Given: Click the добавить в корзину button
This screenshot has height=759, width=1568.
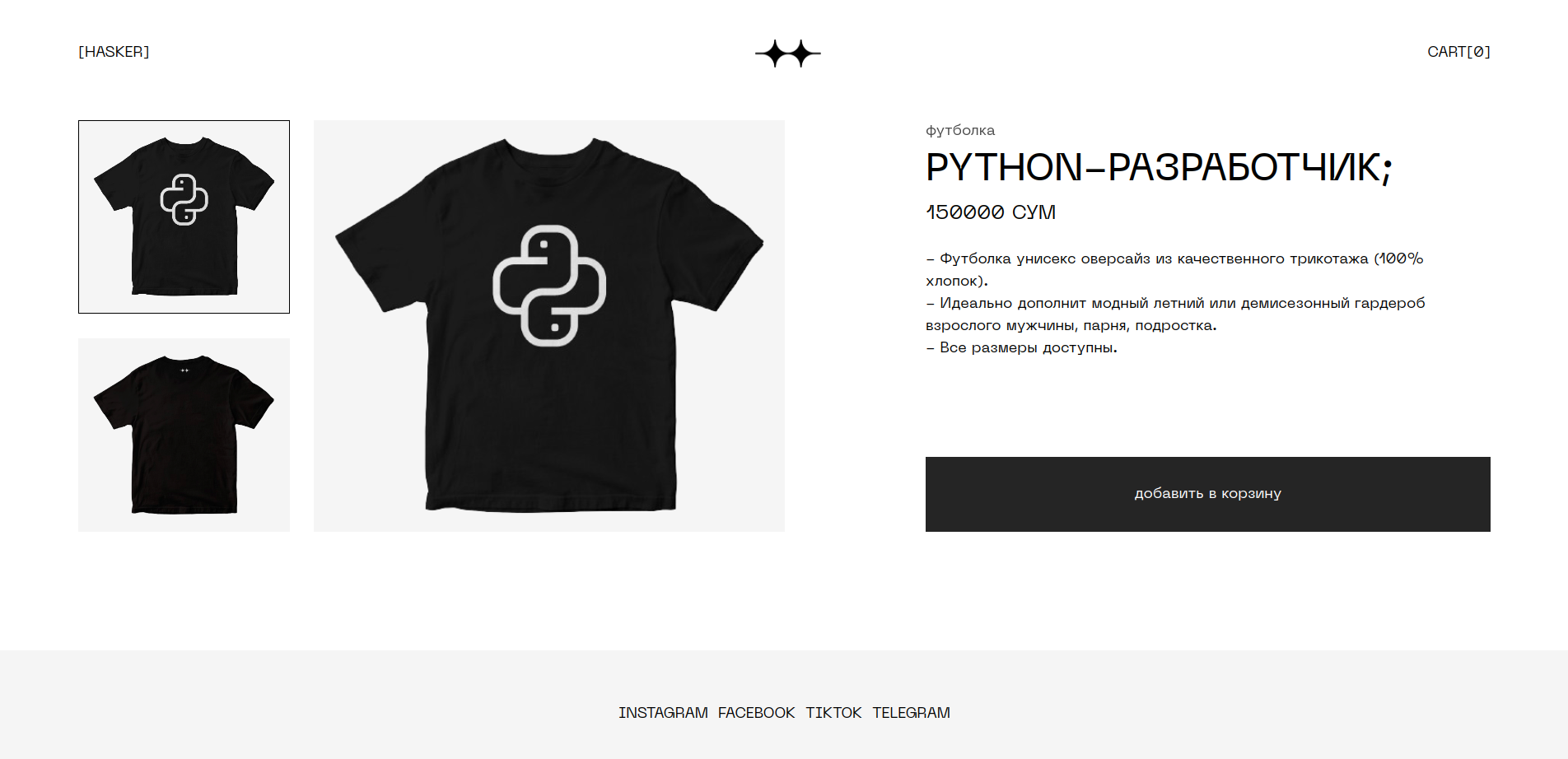Looking at the screenshot, I should (x=1208, y=494).
